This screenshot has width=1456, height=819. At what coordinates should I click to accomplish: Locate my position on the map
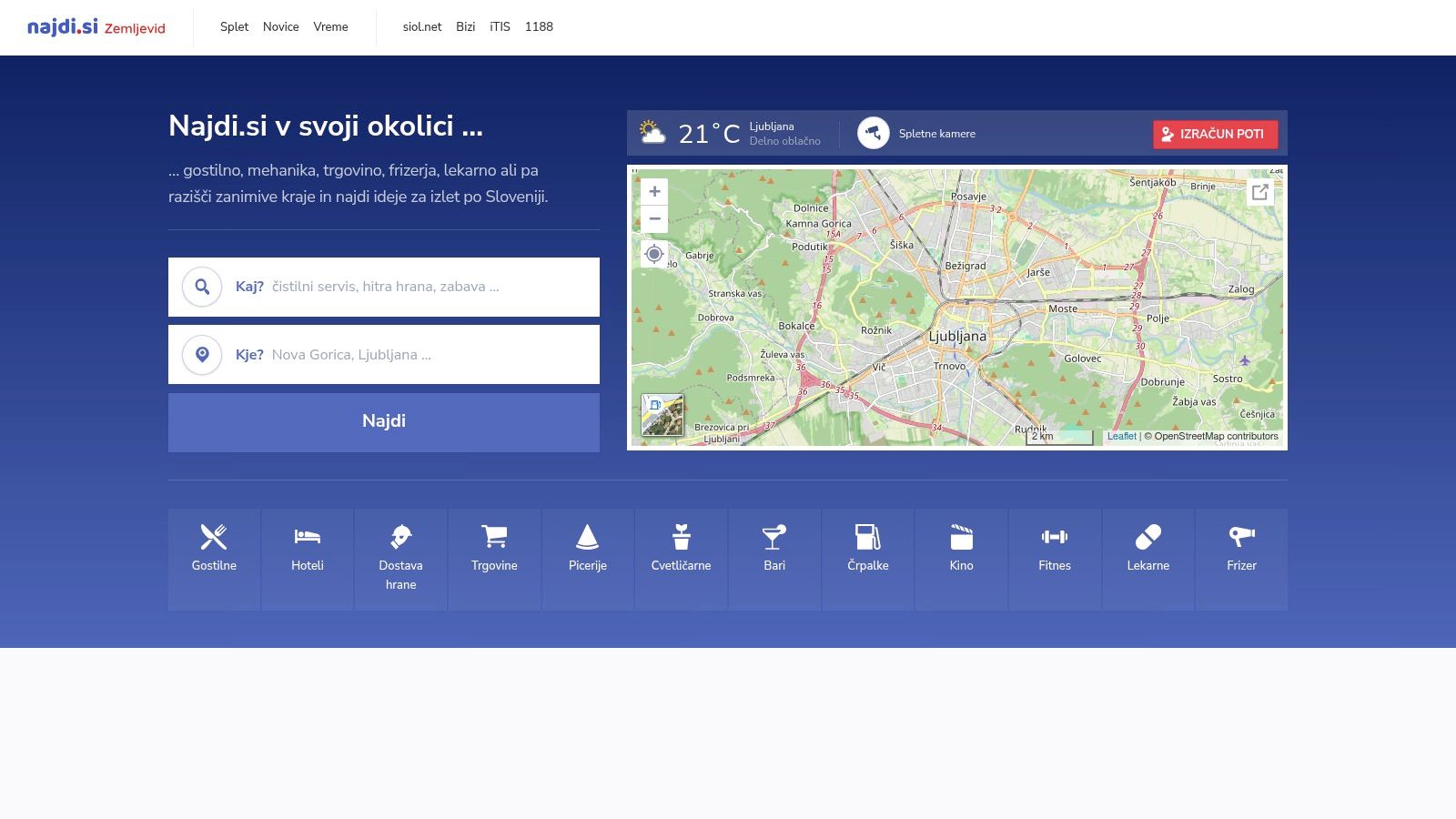point(653,254)
